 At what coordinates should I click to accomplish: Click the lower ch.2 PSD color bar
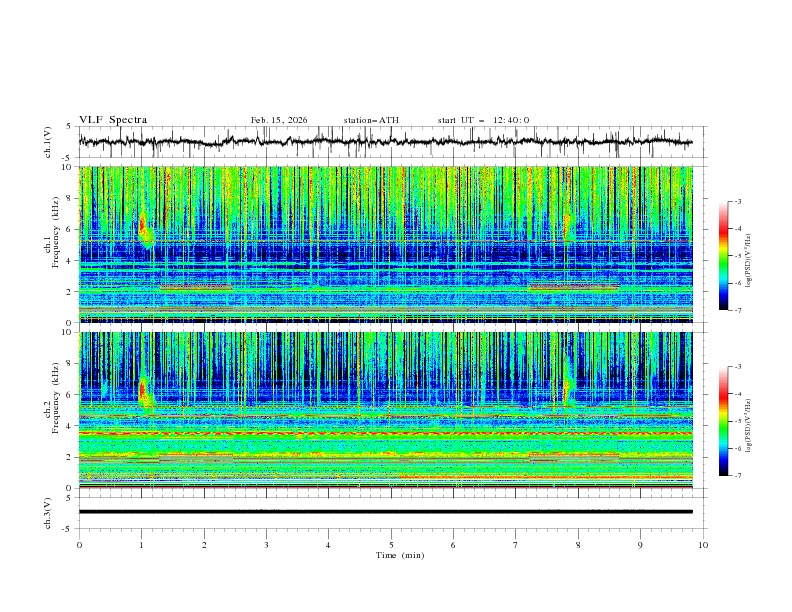[x=723, y=421]
